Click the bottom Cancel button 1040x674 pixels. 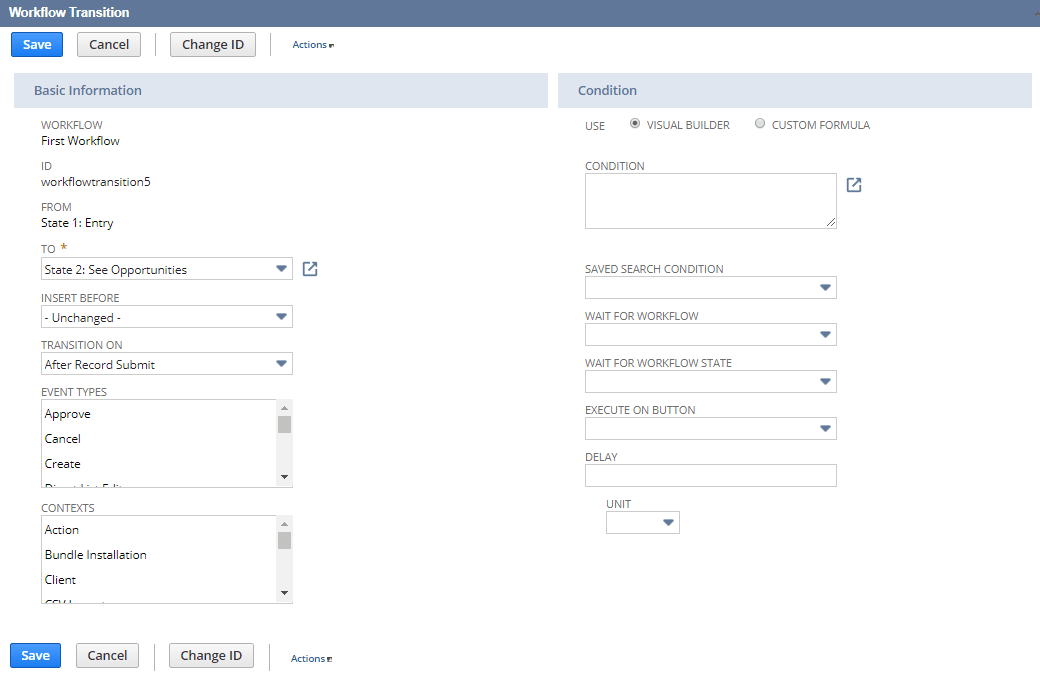pos(107,655)
